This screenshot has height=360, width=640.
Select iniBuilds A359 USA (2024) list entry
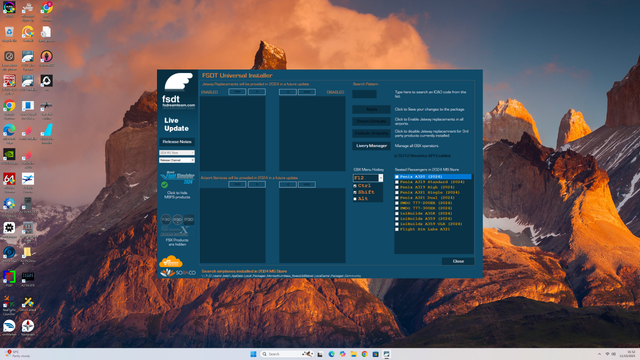click(431, 224)
